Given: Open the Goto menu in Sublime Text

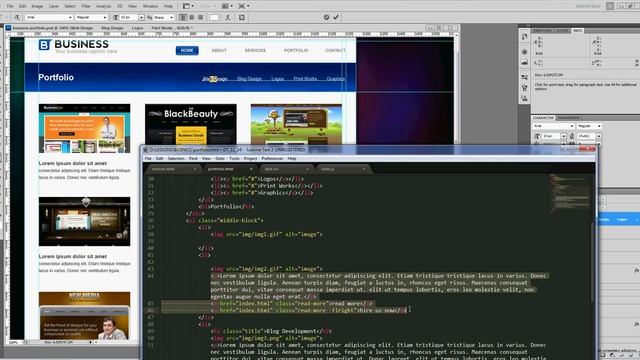Looking at the screenshot, I should (220, 158).
